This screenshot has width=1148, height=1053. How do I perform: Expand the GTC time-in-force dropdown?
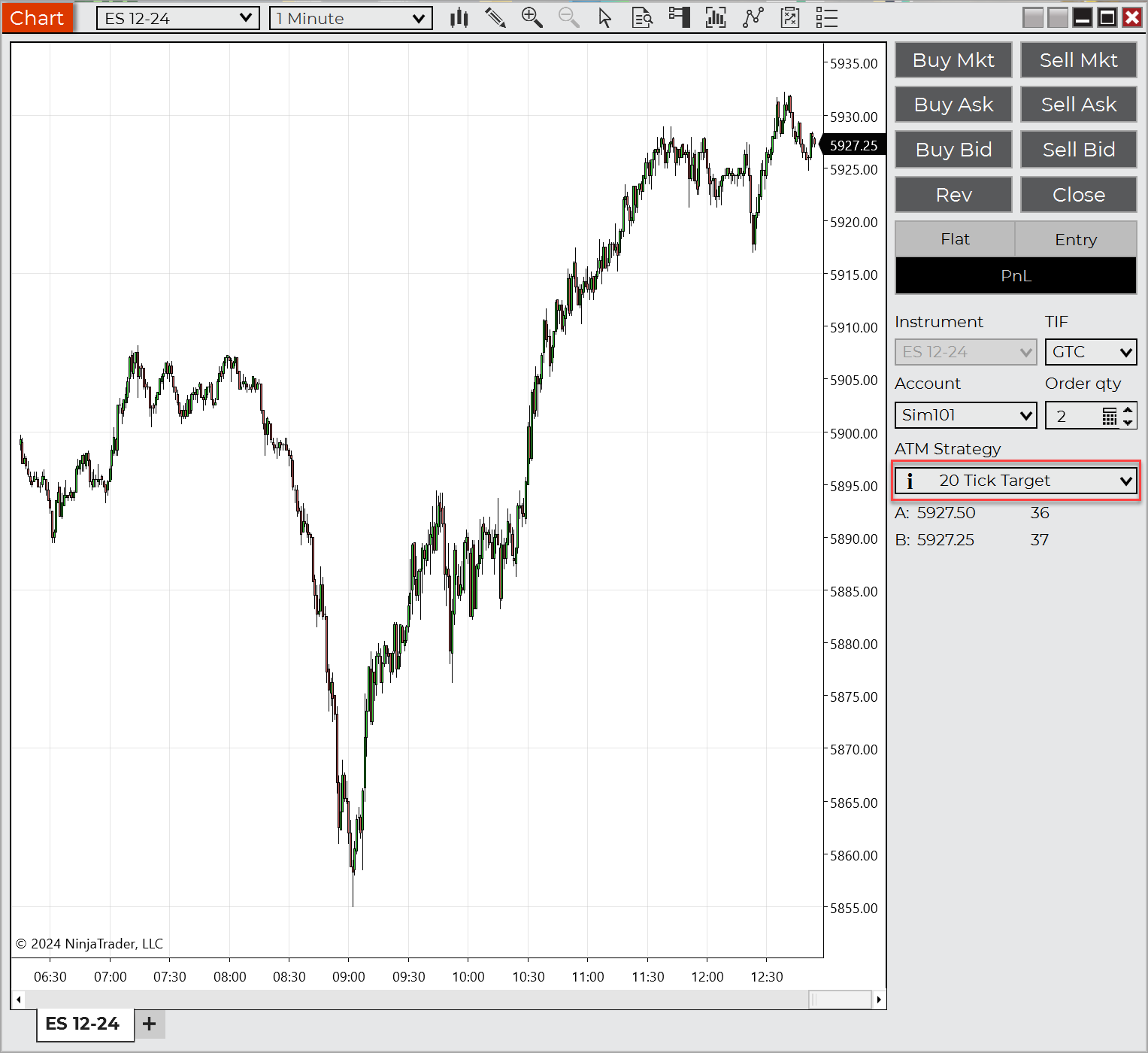tap(1091, 352)
